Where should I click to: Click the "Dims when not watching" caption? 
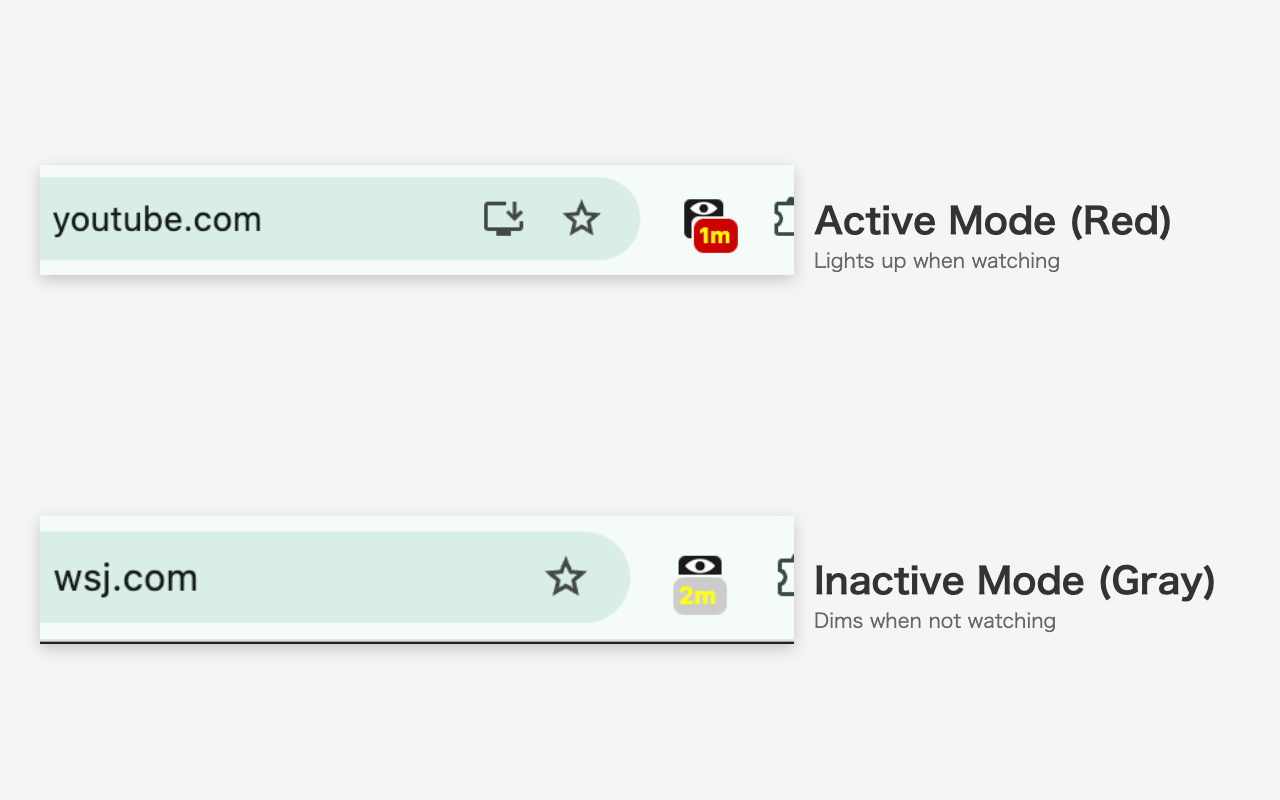pyautogui.click(x=934, y=621)
